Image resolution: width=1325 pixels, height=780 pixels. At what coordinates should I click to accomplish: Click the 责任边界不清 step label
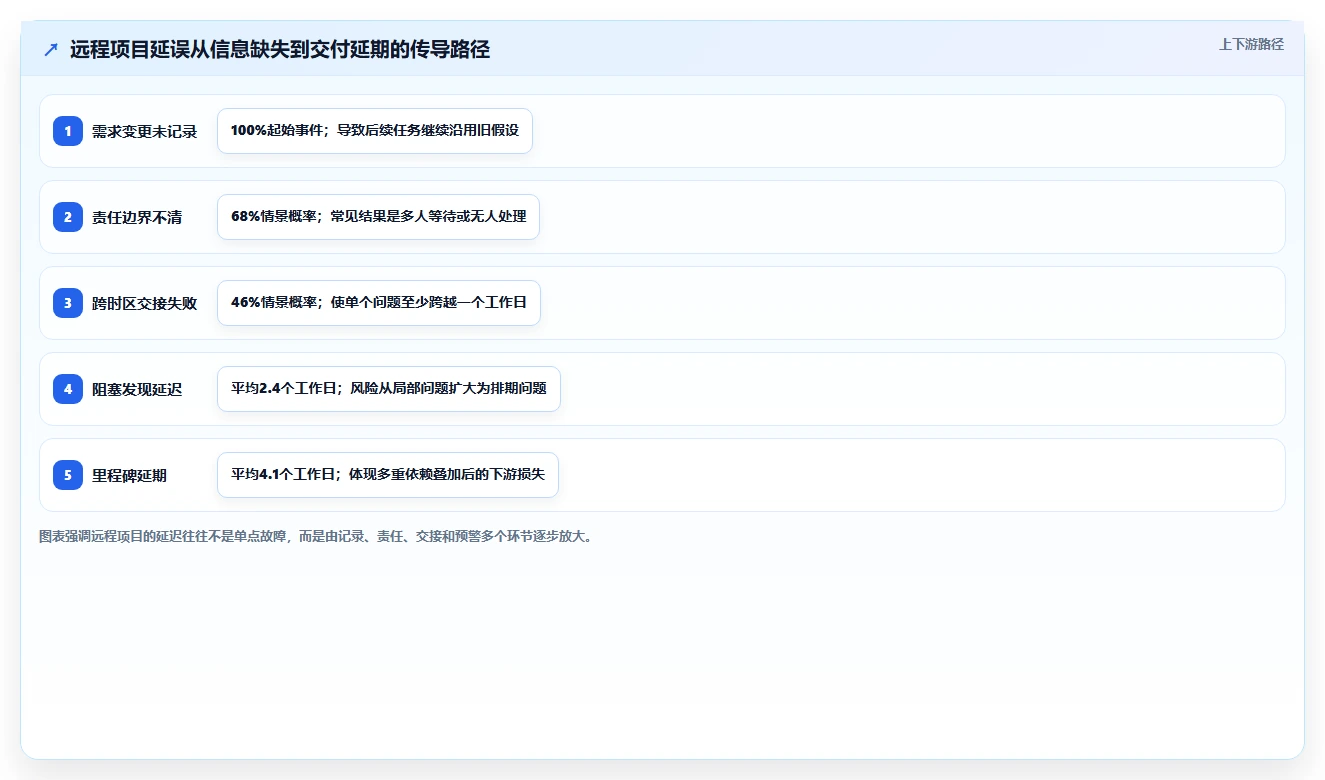click(x=137, y=218)
